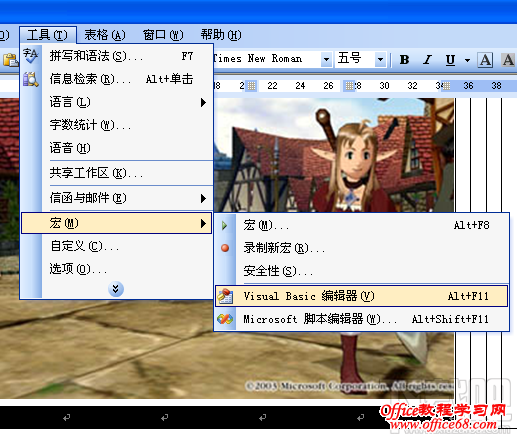Open the 帮助(H) menu
The width and height of the screenshot is (519, 439).
coord(221,35)
